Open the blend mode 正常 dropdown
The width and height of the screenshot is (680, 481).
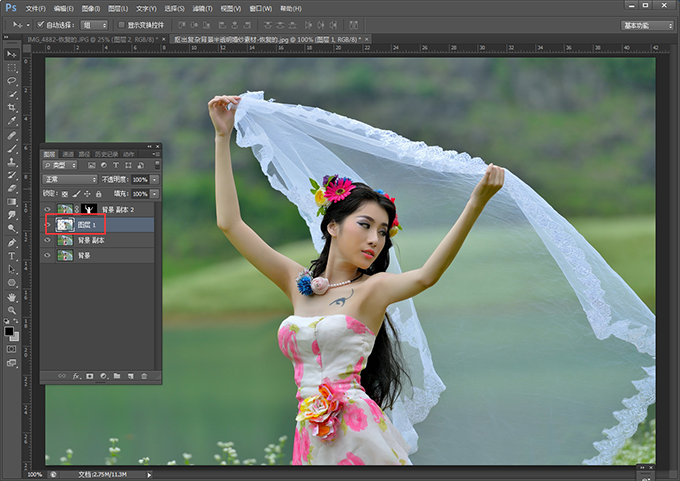point(72,179)
